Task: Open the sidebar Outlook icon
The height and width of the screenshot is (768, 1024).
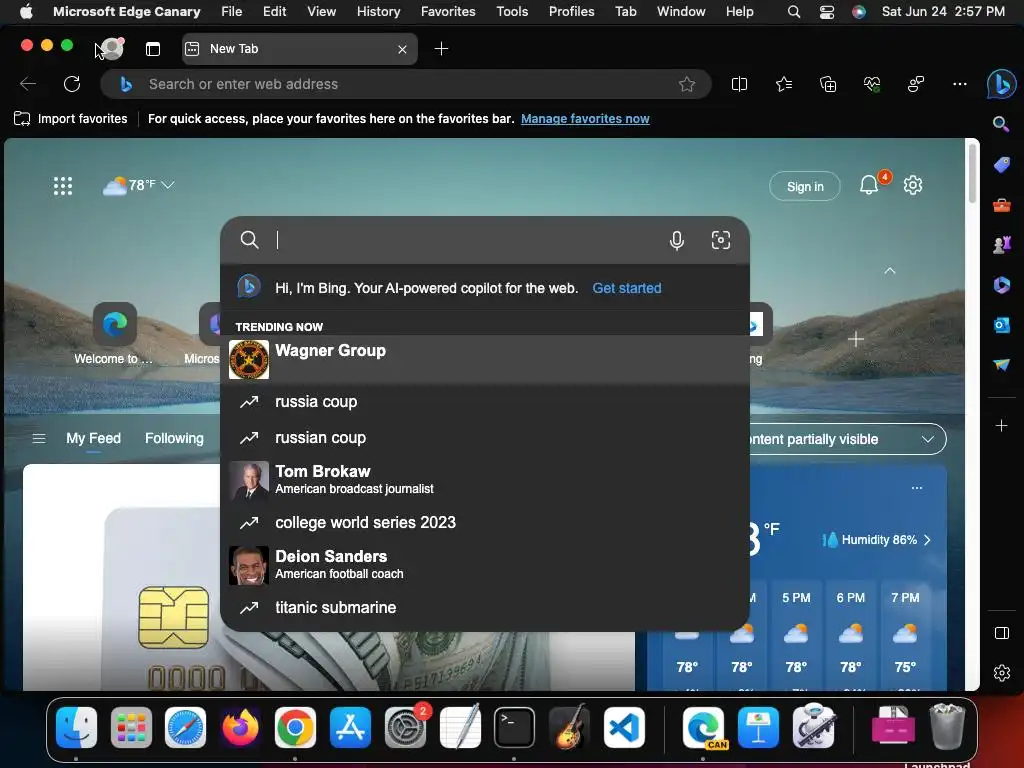Action: [1002, 325]
